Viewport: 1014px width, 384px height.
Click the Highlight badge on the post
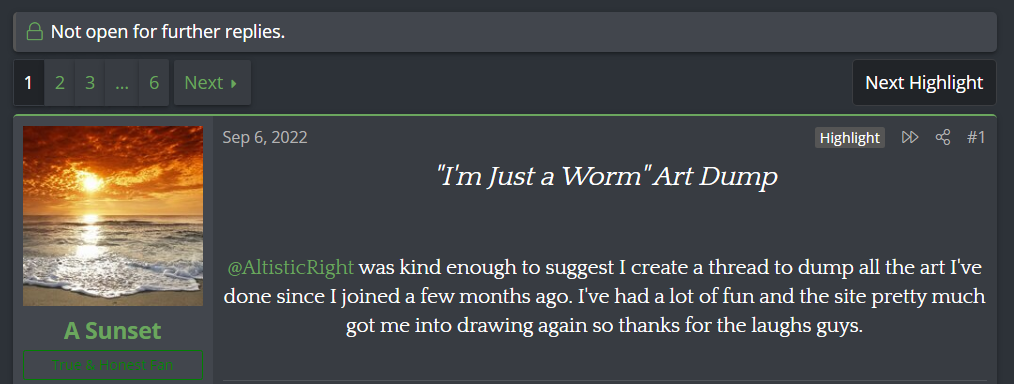(850, 138)
